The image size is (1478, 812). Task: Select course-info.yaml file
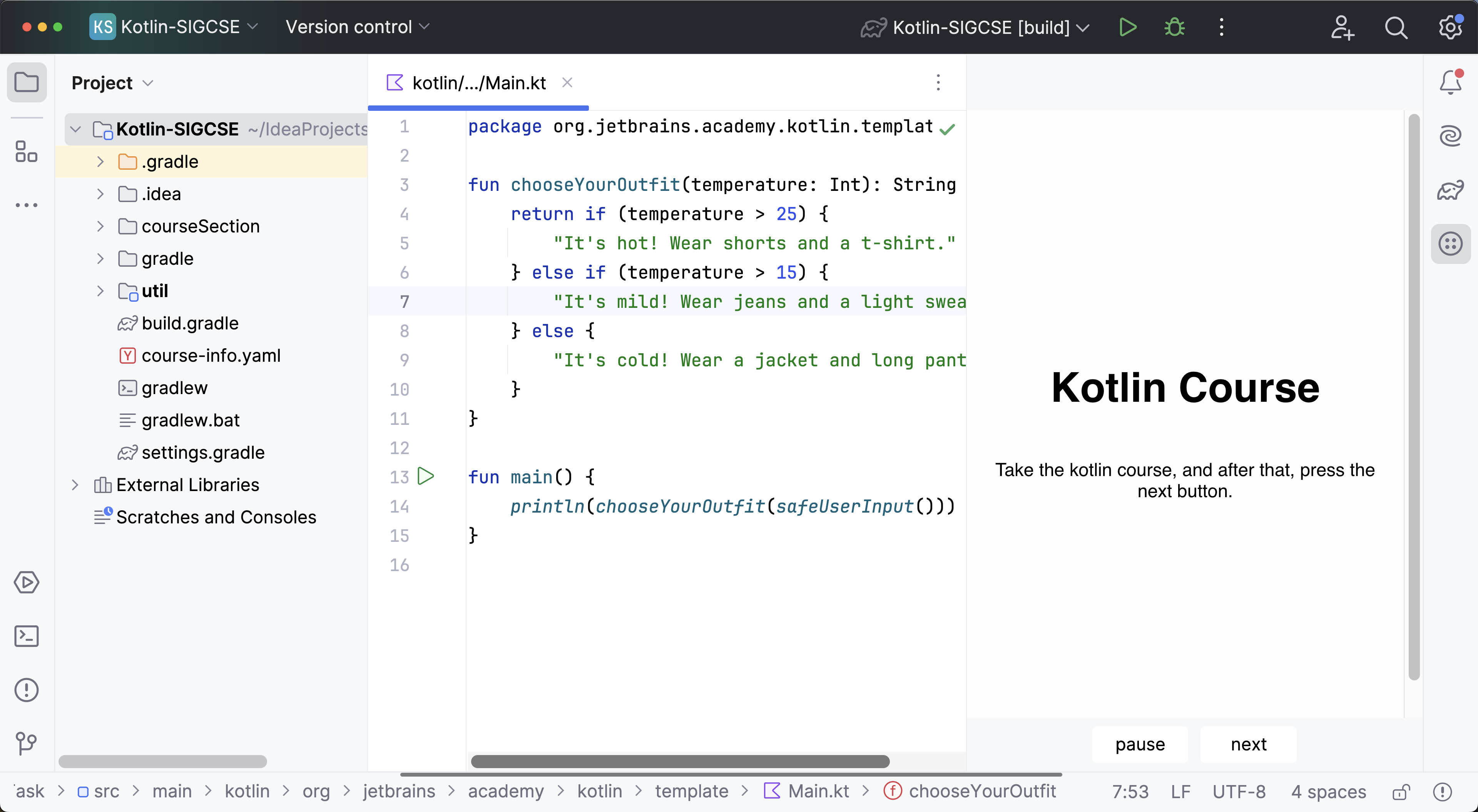click(200, 356)
